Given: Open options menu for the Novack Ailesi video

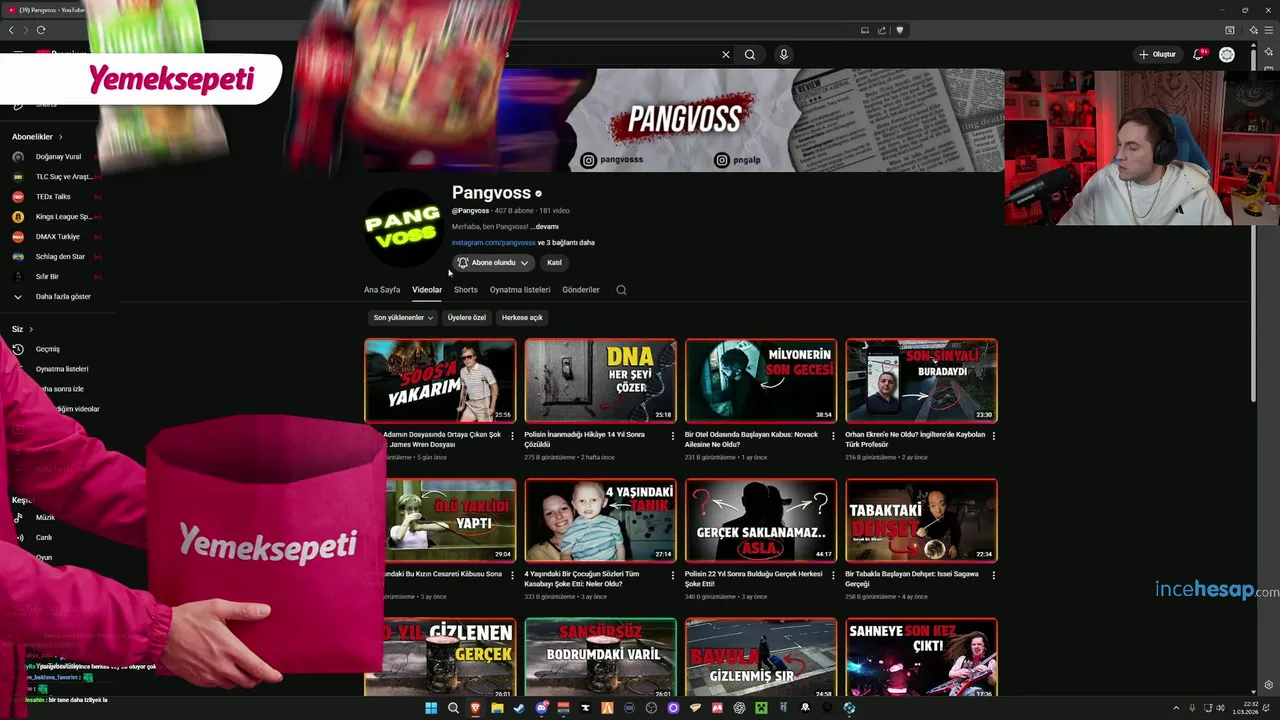Looking at the screenshot, I should pos(833,436).
